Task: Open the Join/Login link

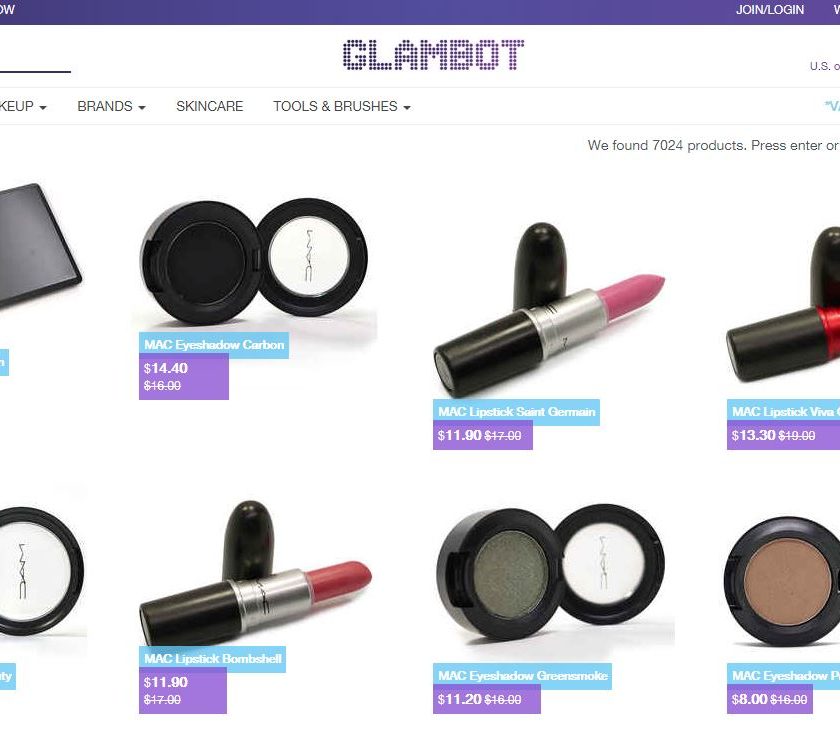Action: click(x=769, y=10)
